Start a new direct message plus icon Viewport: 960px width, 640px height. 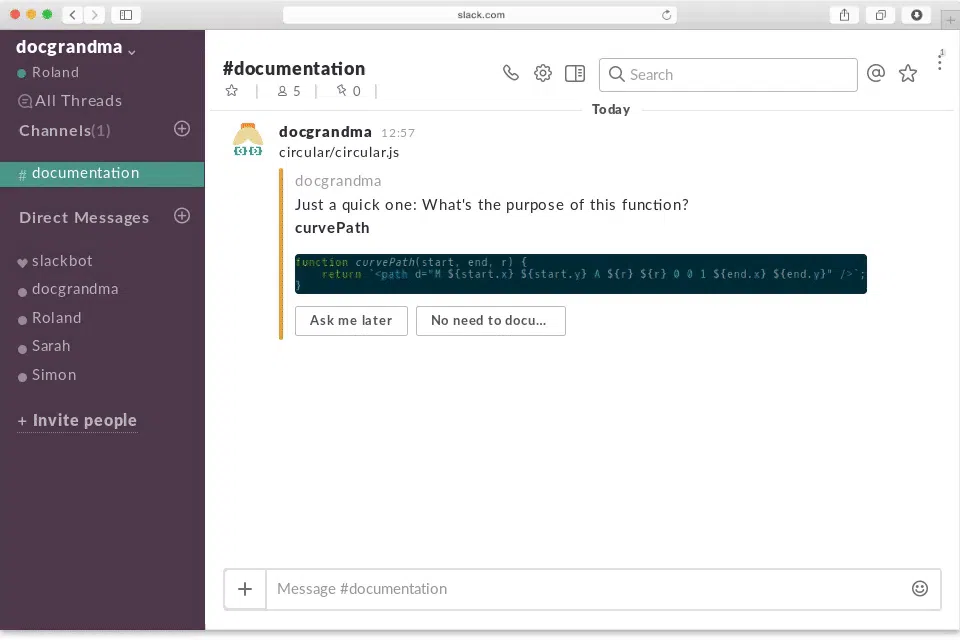pos(182,216)
